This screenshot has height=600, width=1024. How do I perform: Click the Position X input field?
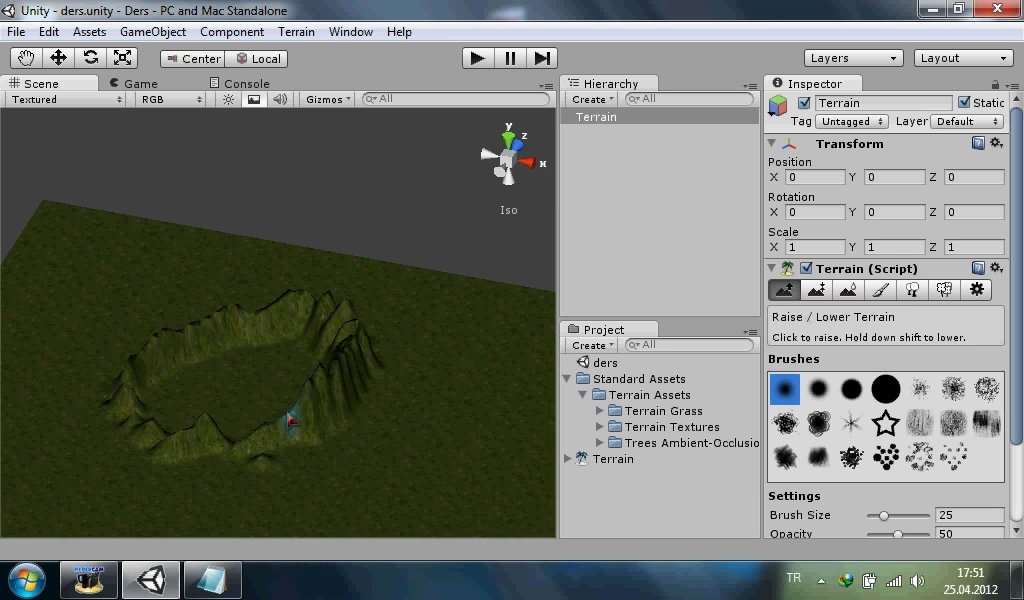816,177
